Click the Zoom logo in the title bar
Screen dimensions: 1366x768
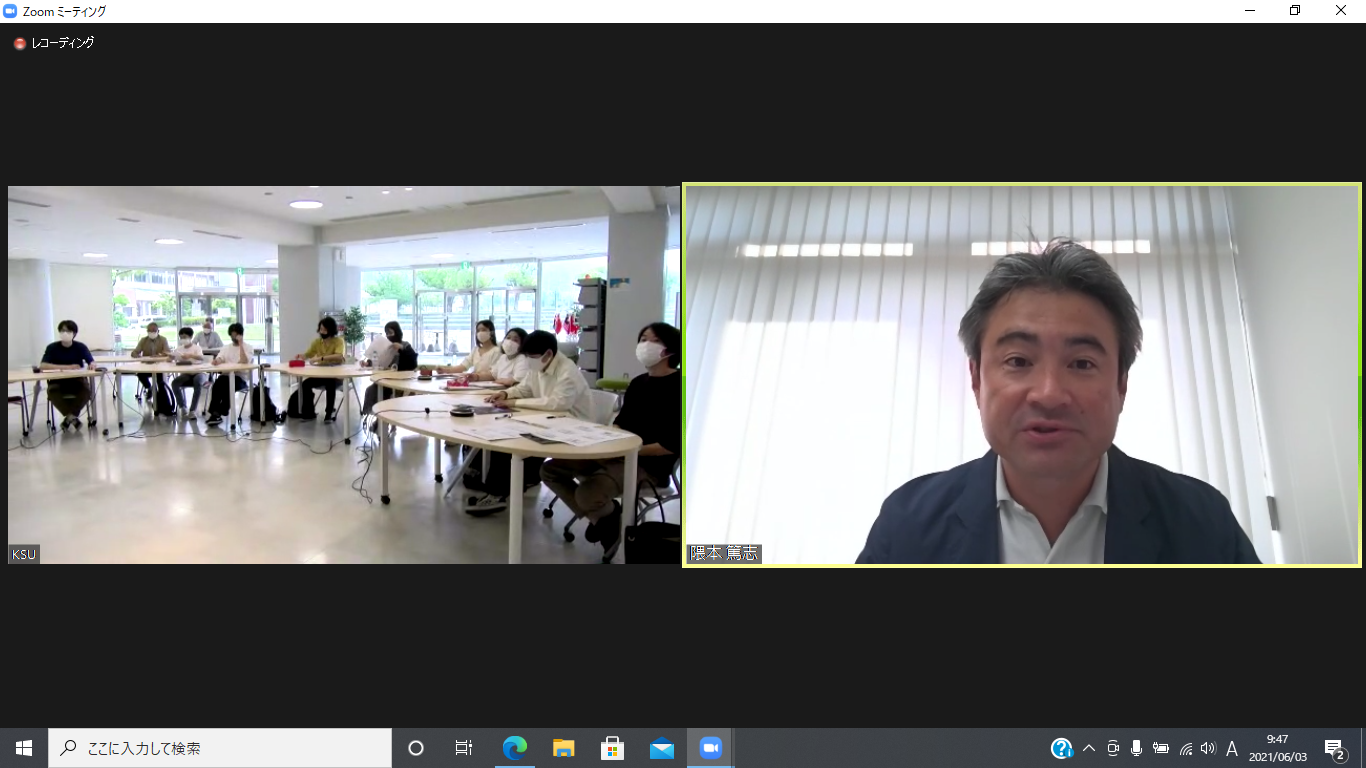tap(11, 11)
